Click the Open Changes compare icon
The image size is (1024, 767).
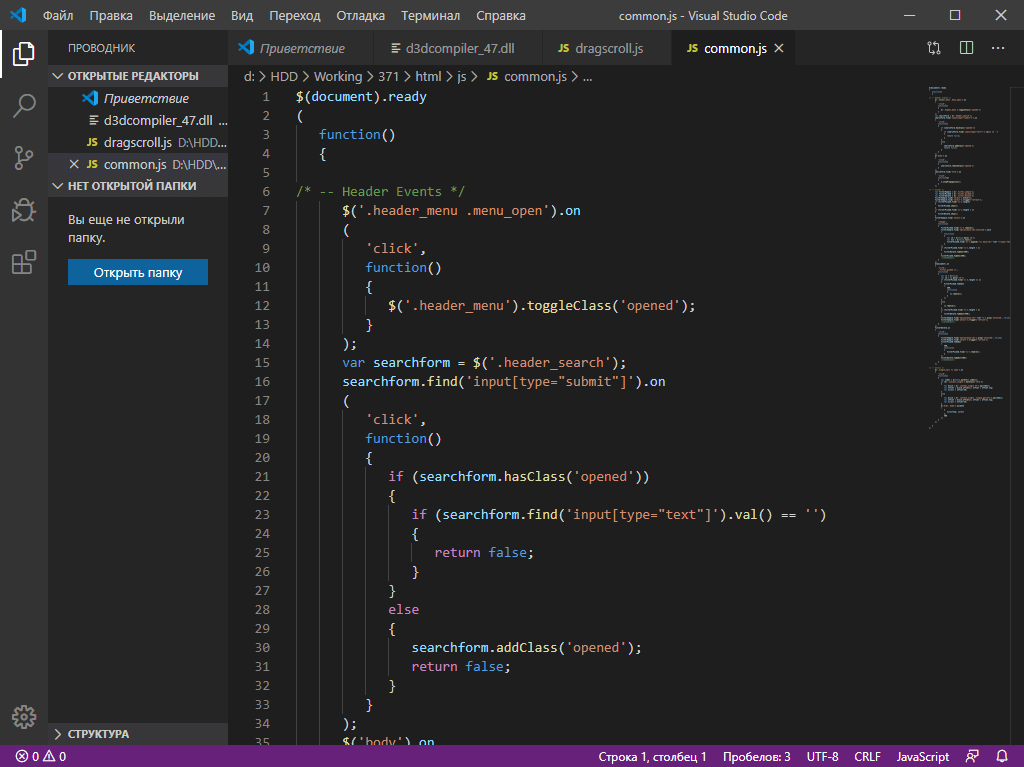(934, 48)
